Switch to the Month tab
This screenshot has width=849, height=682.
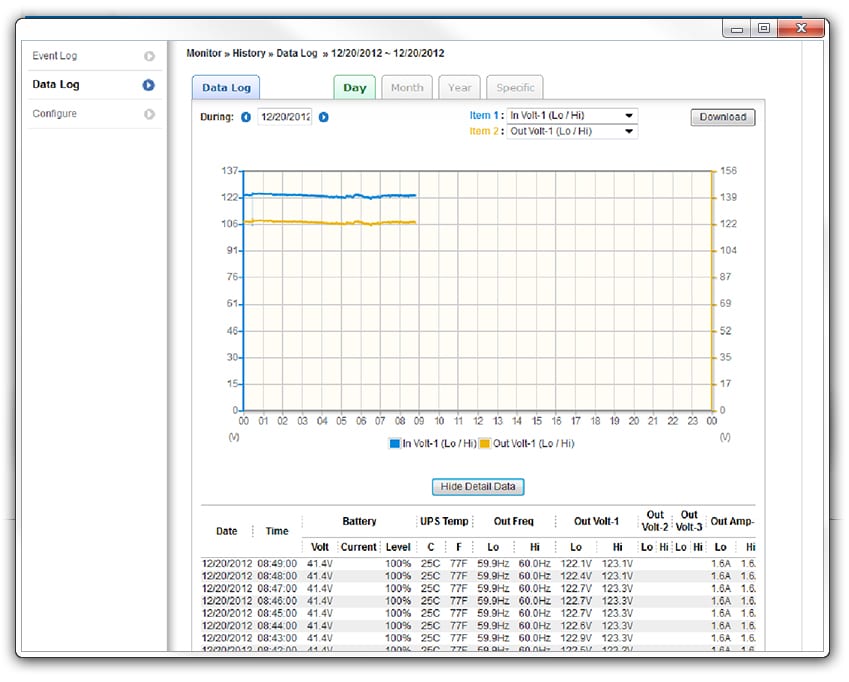tap(407, 88)
